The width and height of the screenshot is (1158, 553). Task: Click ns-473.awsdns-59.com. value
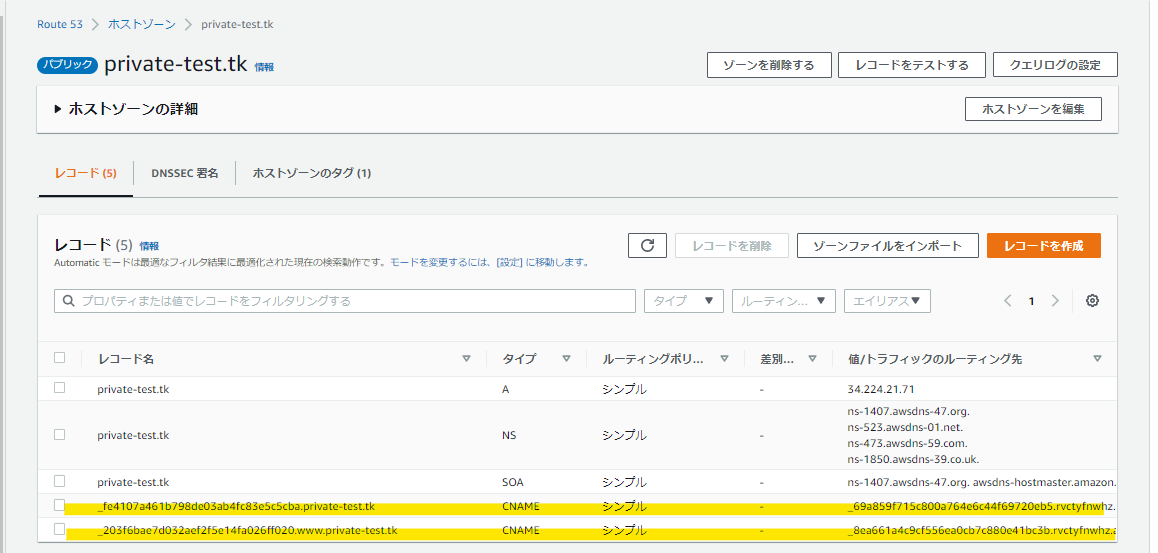908,443
